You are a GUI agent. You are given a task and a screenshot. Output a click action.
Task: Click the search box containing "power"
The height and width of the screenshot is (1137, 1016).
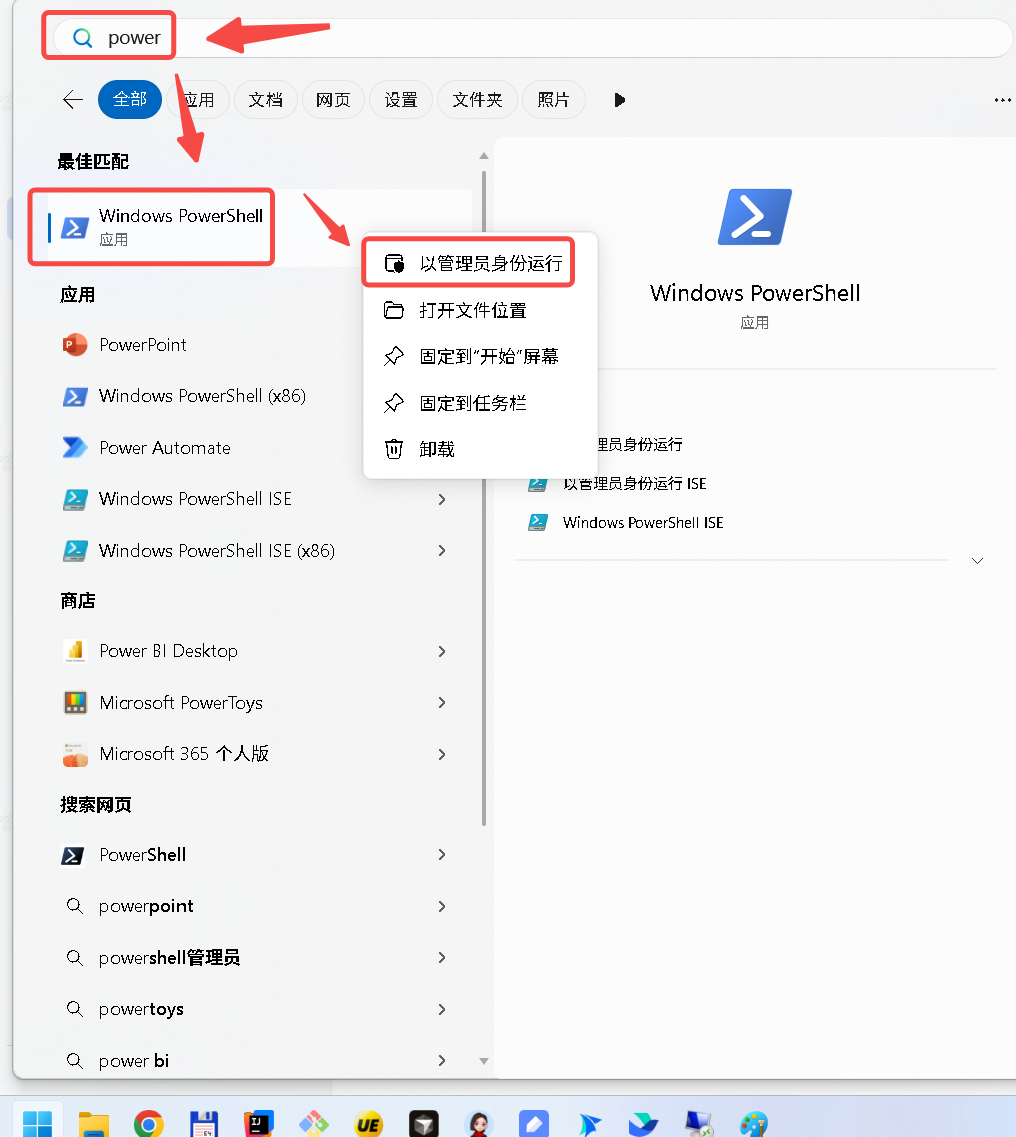pos(532,38)
